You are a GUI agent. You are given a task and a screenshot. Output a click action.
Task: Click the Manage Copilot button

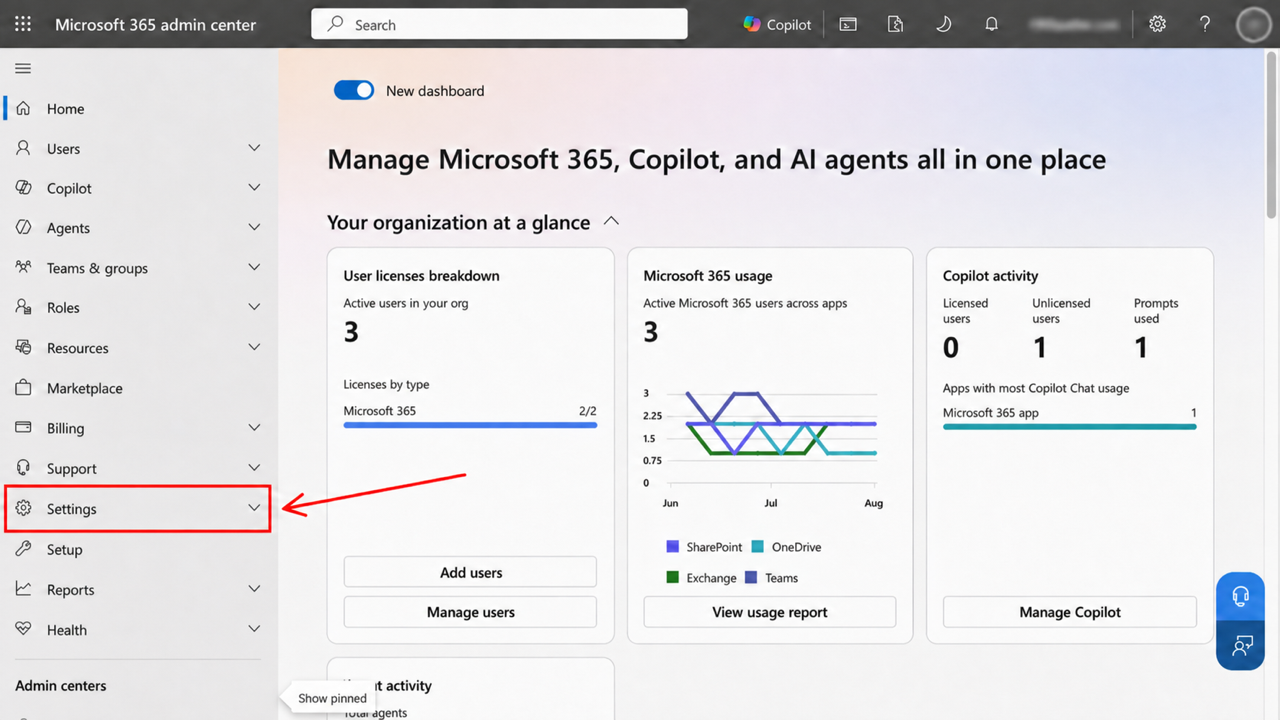(x=1070, y=612)
